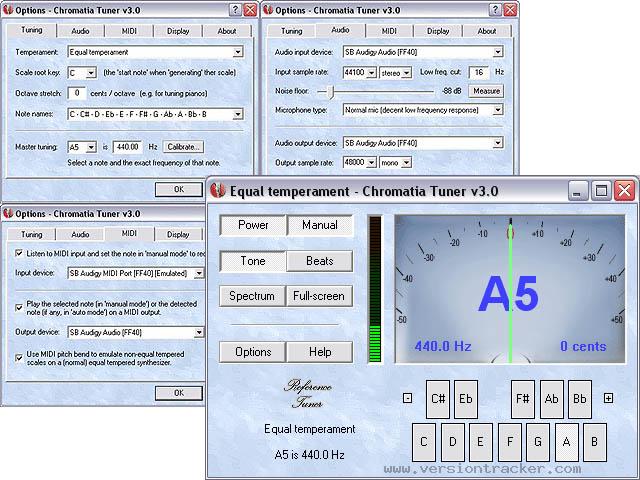640x480 pixels.
Task: Select the F note key
Action: pos(510,442)
